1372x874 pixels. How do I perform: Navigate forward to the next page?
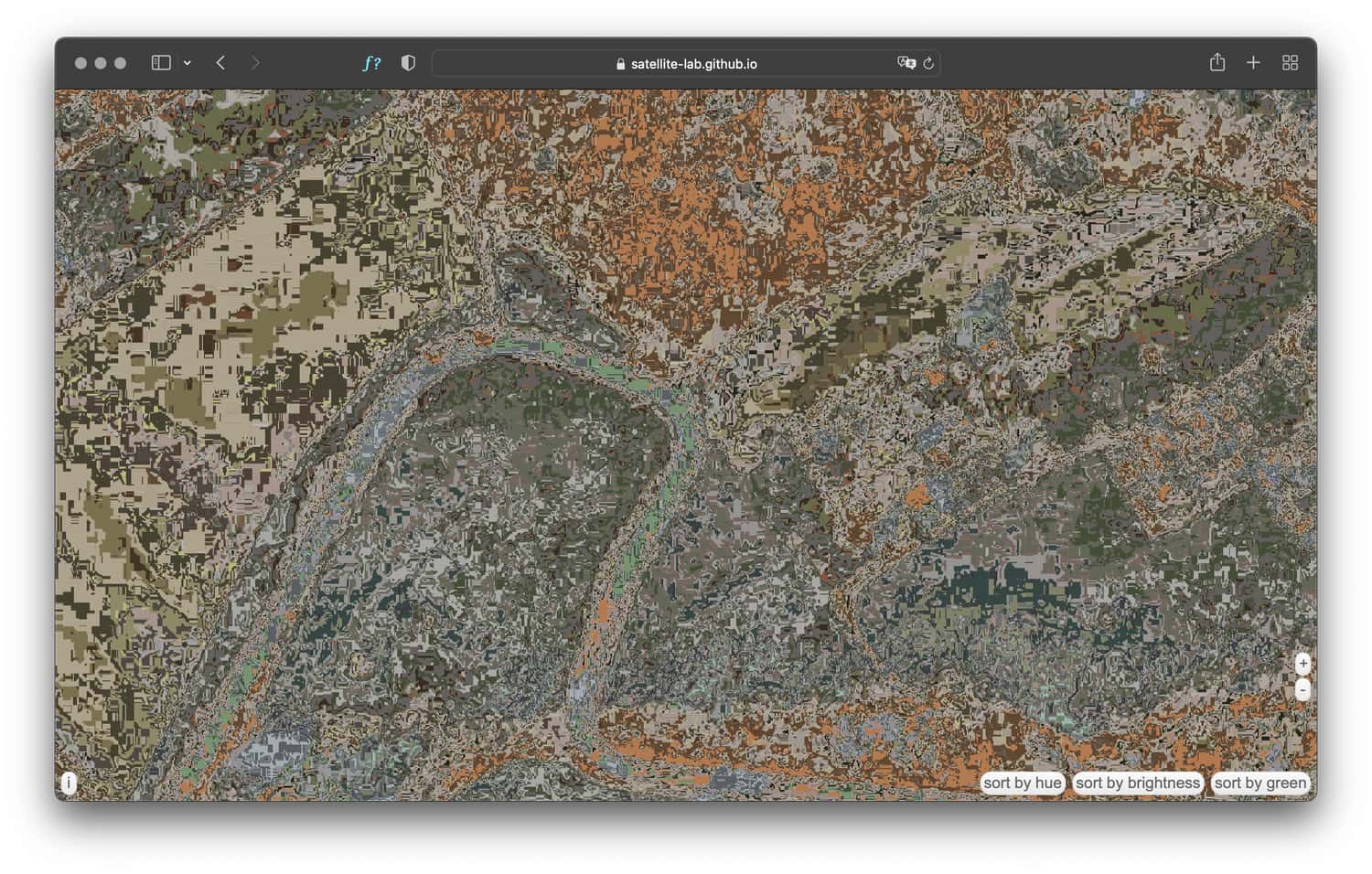(255, 62)
